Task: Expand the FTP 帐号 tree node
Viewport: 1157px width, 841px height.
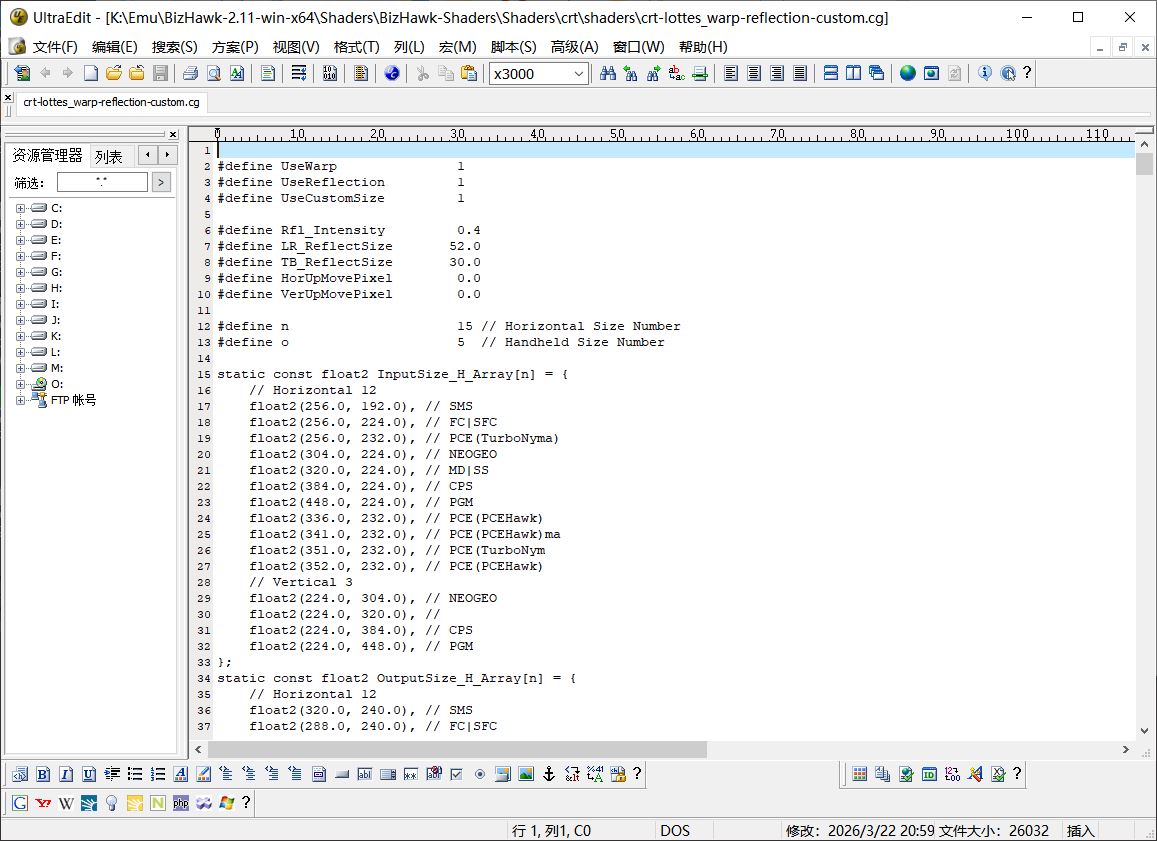Action: (x=20, y=400)
